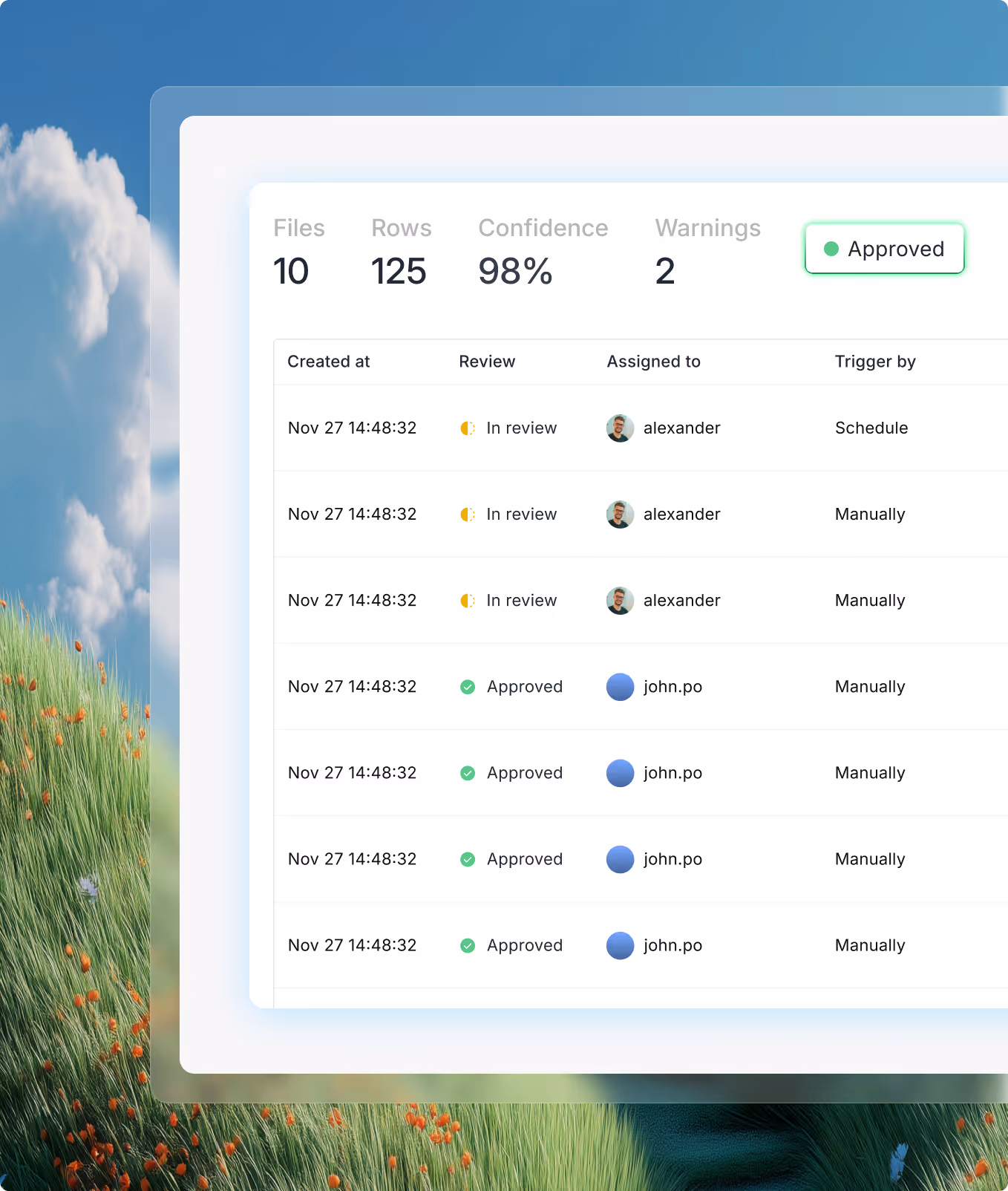
Task: Click the timestamp in the Schedule row
Action: [353, 428]
